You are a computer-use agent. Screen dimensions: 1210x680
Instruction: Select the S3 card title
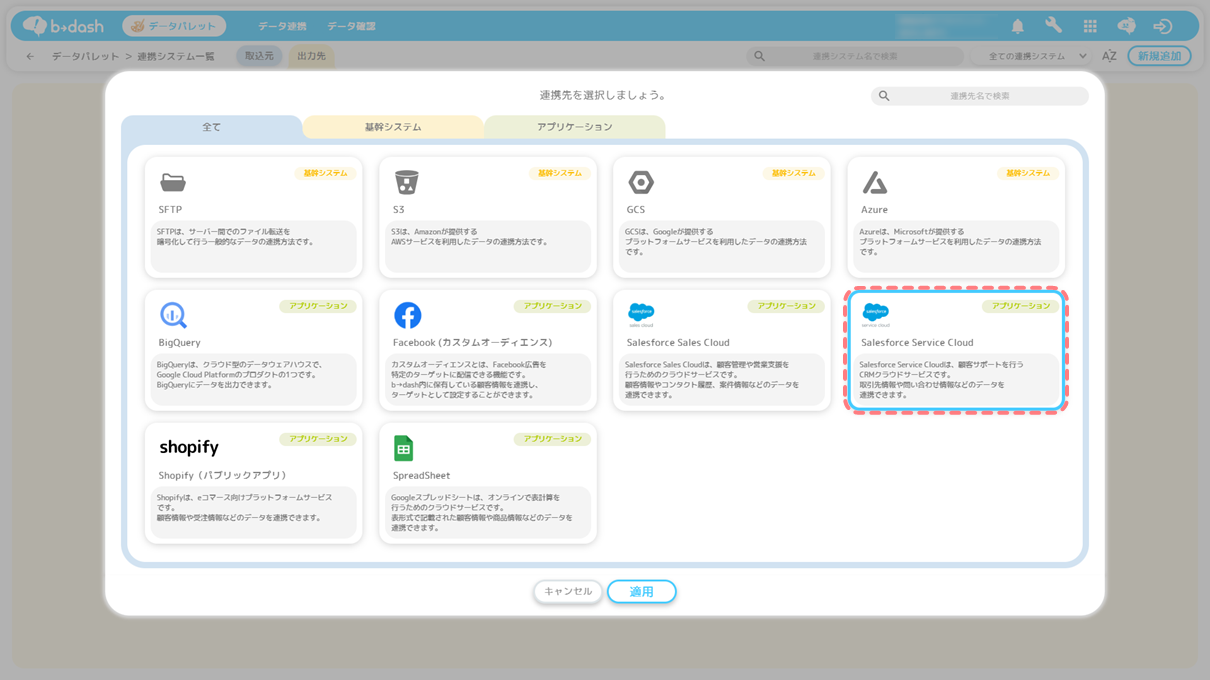click(399, 210)
